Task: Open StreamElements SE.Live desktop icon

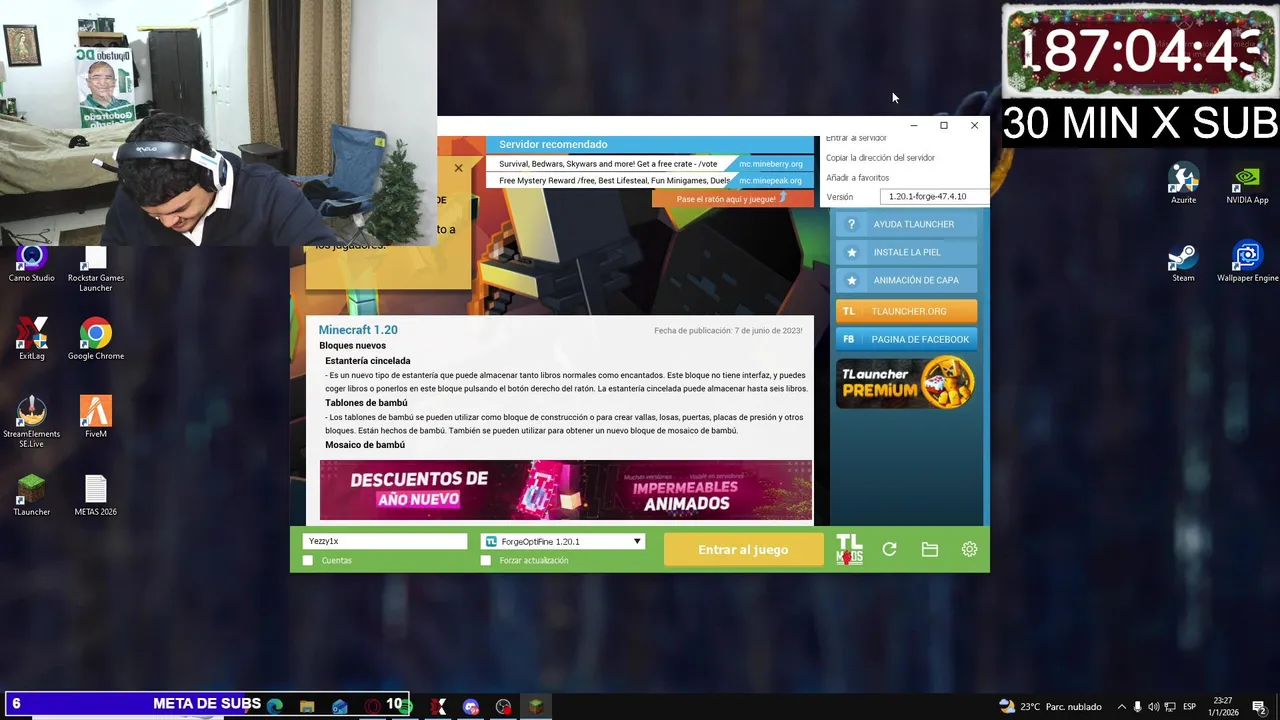Action: (32, 422)
